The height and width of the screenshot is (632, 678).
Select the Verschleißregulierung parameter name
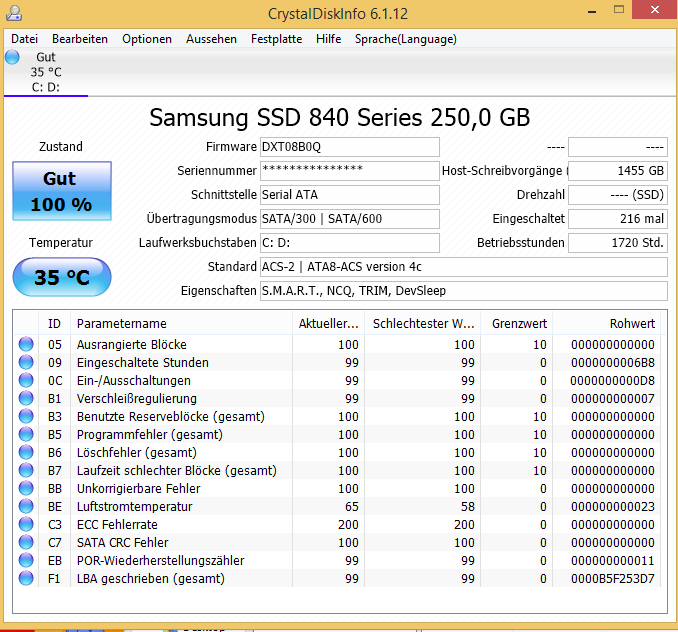click(x=137, y=399)
